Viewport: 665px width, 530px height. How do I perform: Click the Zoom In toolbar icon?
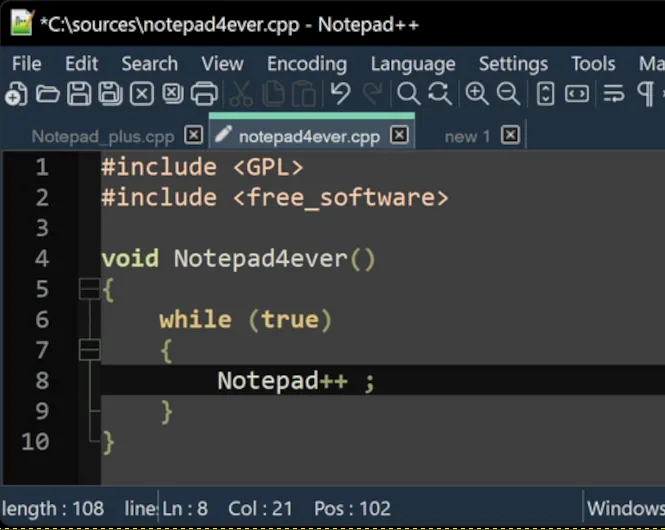[477, 95]
